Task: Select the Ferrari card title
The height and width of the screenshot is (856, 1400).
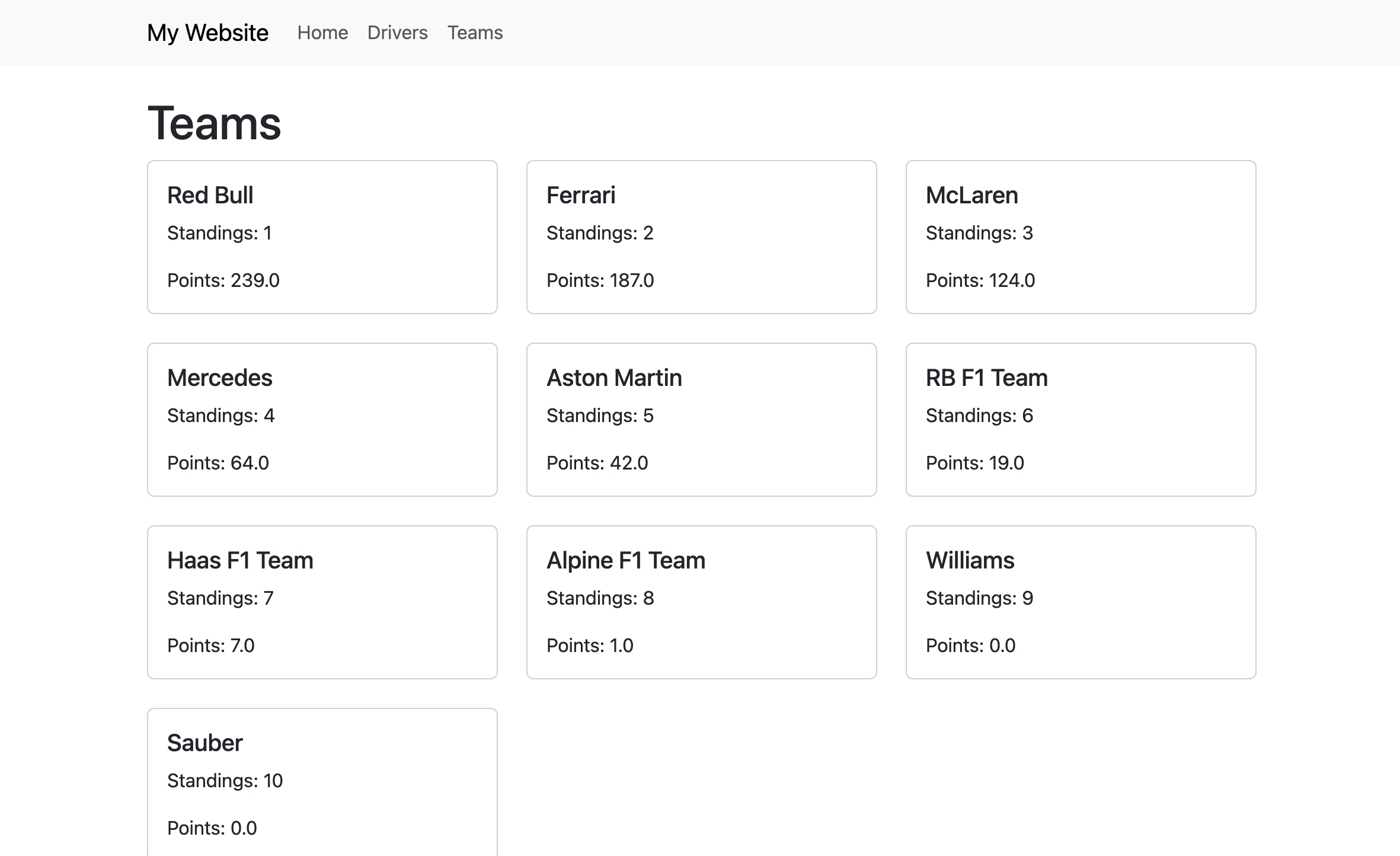Action: pos(581,195)
